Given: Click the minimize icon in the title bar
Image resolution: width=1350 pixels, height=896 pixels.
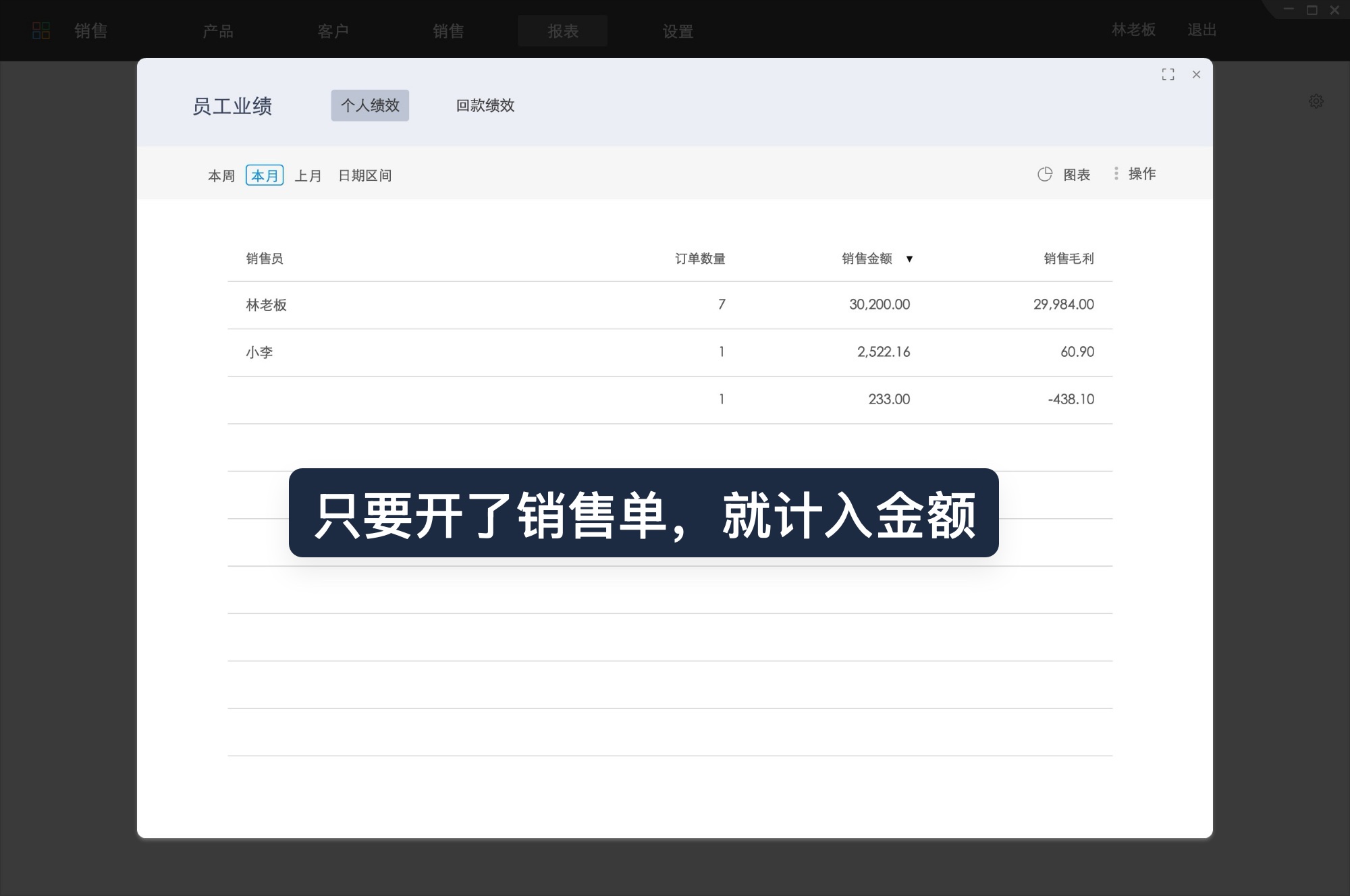Looking at the screenshot, I should (x=1289, y=10).
